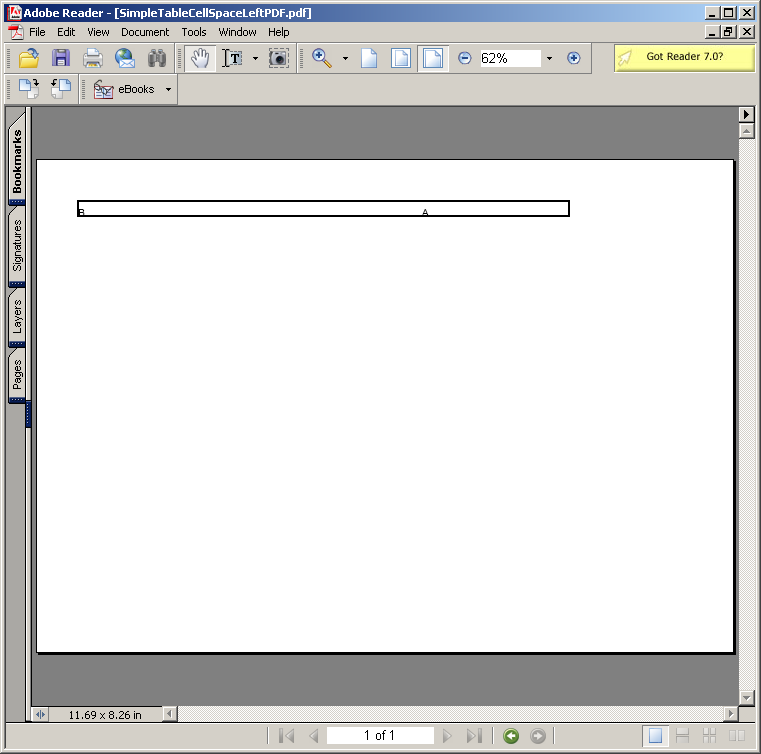Click the zoom out minus button
The width and height of the screenshot is (761, 754).
tap(464, 58)
